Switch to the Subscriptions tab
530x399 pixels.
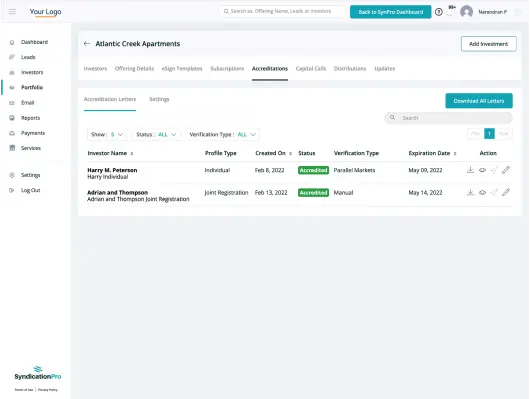coord(227,69)
